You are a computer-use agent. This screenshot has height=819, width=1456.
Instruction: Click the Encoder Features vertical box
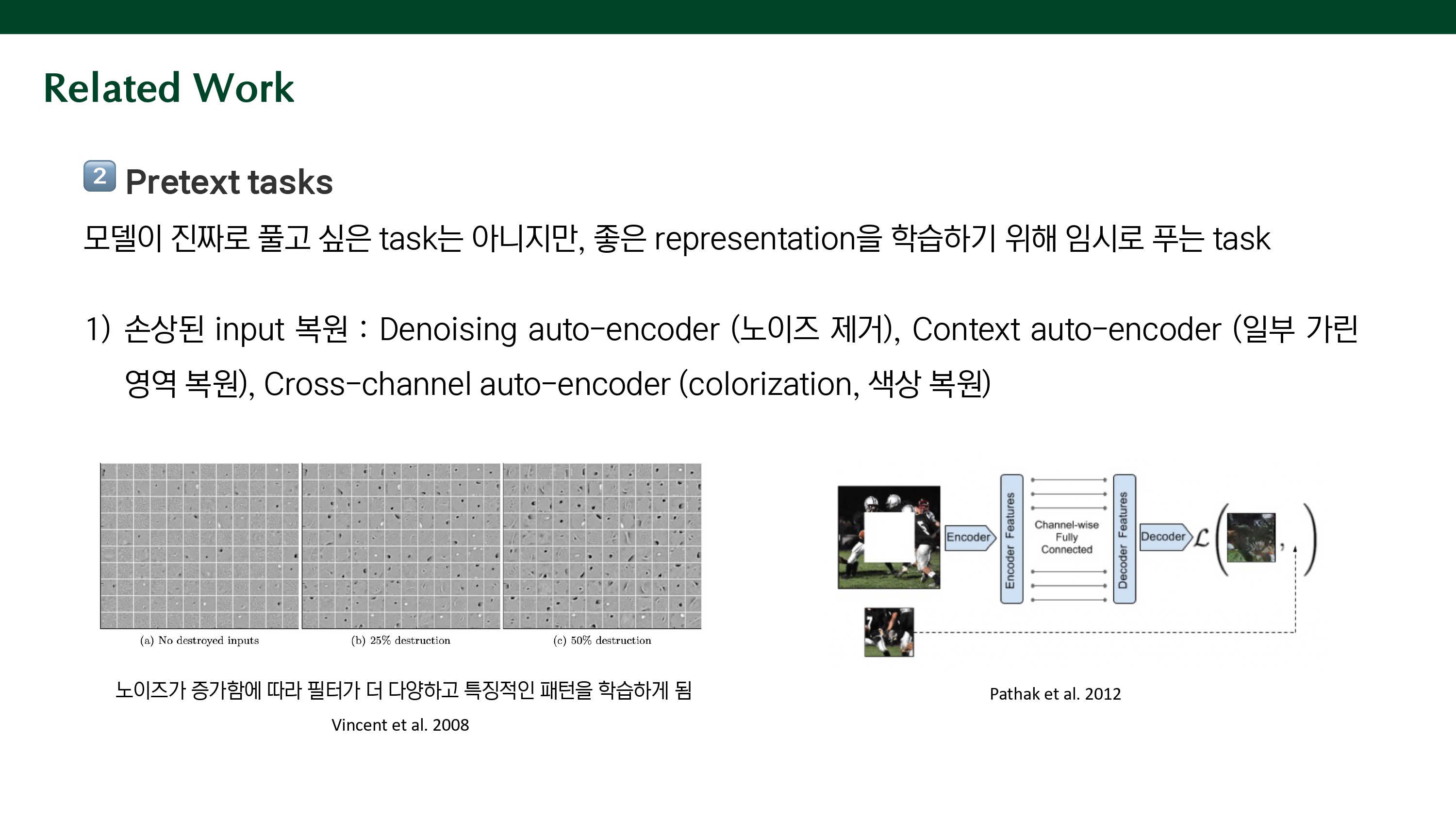(x=1011, y=539)
